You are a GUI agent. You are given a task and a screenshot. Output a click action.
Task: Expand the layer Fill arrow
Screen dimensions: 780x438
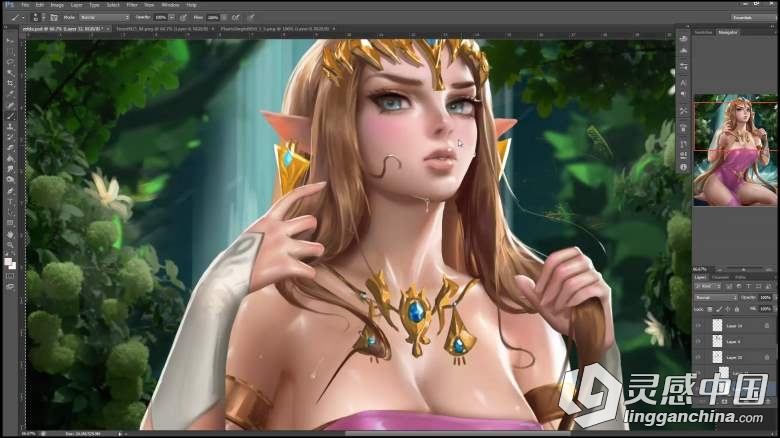pyautogui.click(x=776, y=309)
